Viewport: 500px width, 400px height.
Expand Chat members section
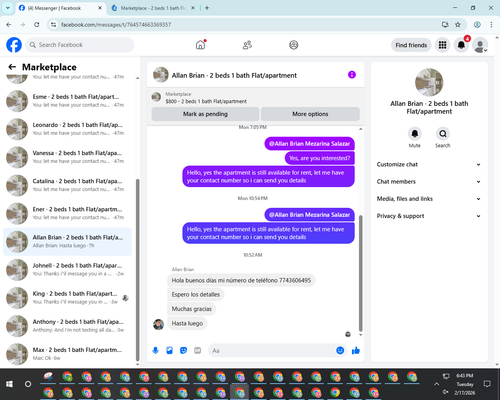click(429, 182)
